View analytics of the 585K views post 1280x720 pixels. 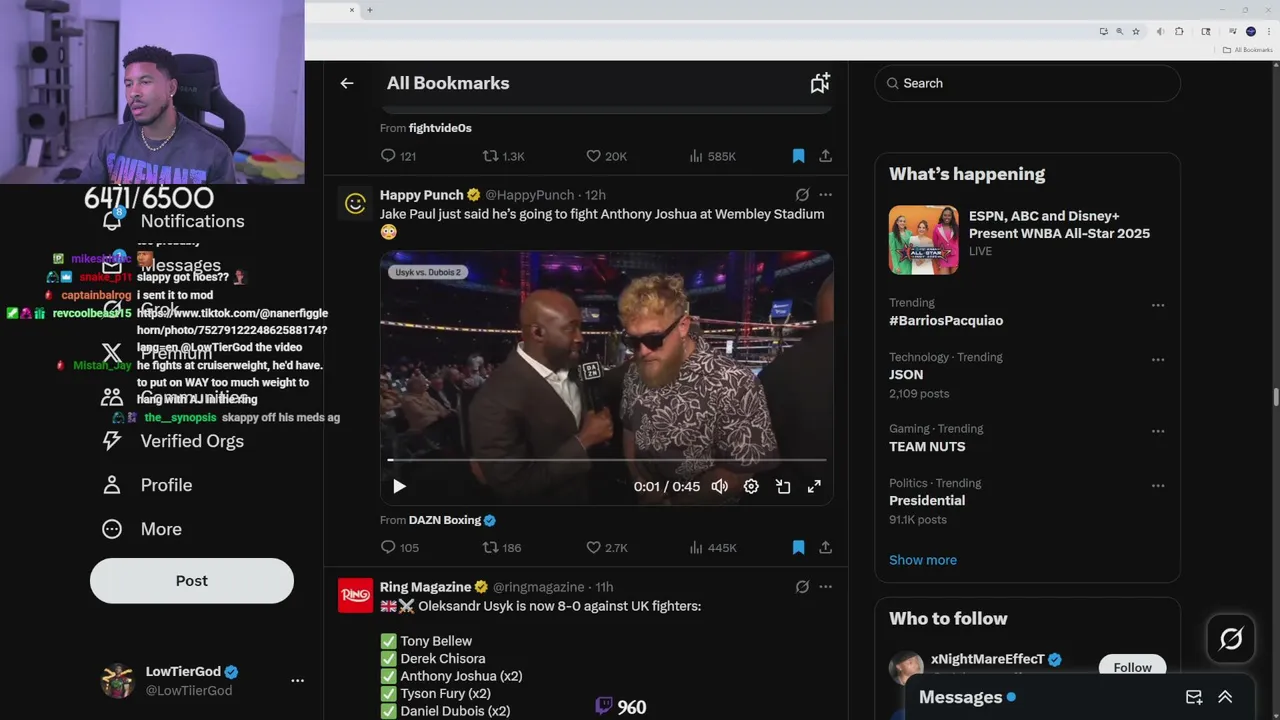[712, 156]
